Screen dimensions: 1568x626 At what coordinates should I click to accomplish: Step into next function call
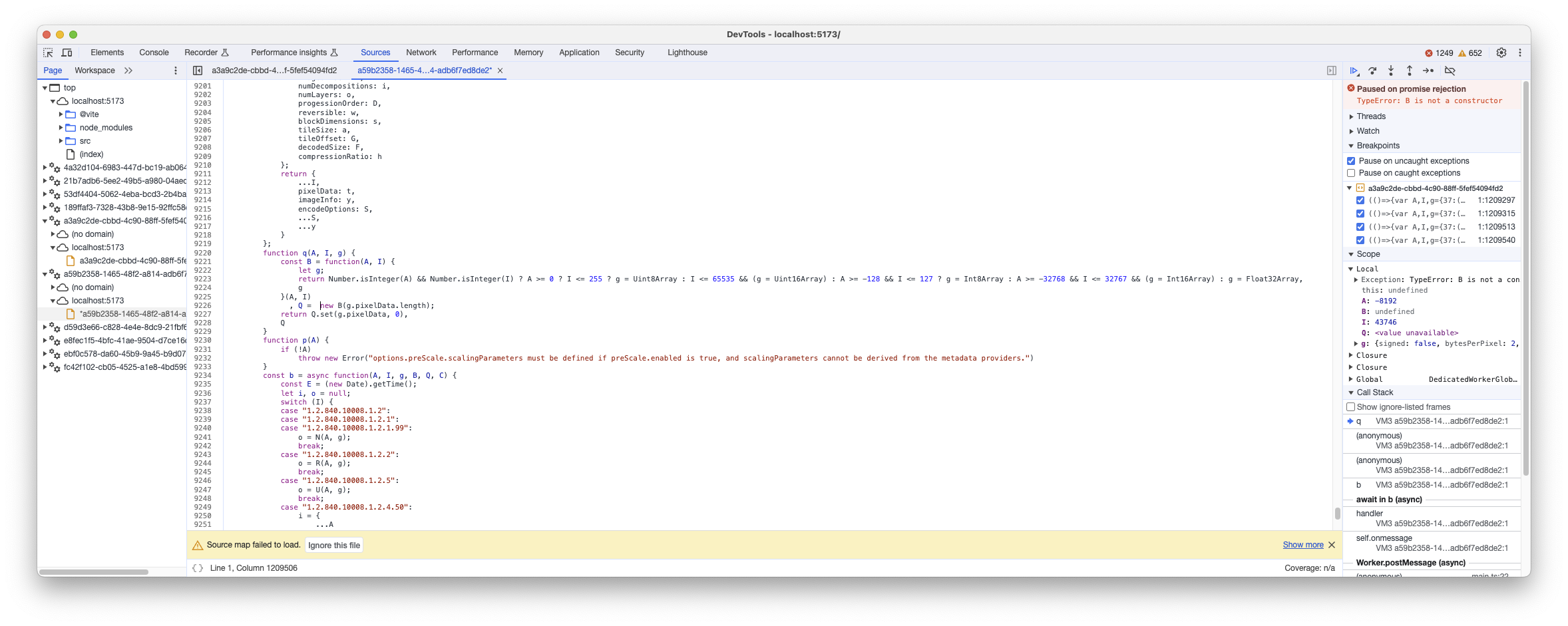click(x=1390, y=71)
